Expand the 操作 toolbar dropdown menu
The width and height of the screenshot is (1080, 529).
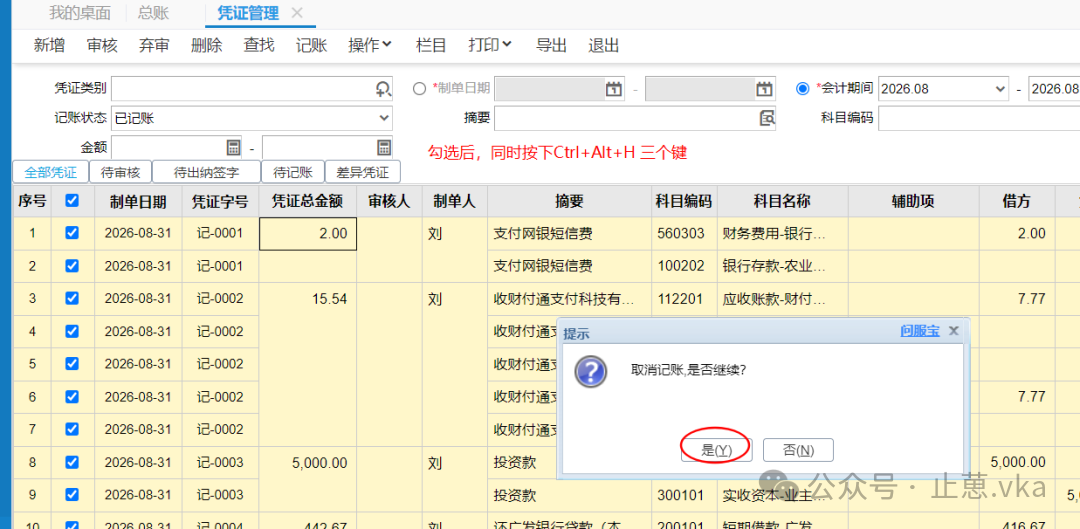pyautogui.click(x=370, y=45)
